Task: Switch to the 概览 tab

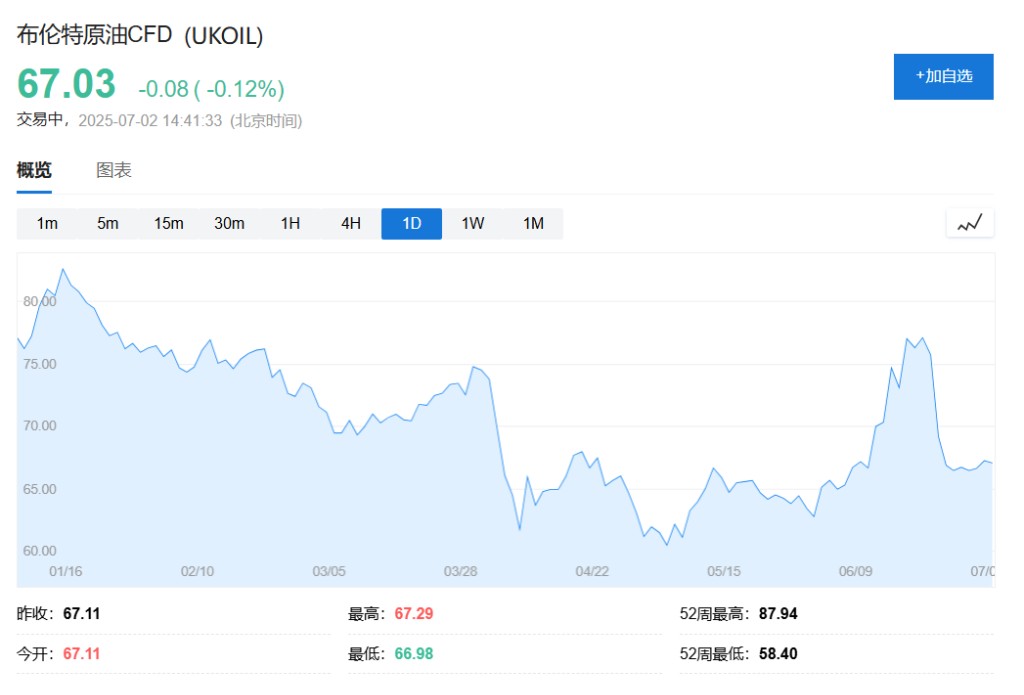Action: 34,170
